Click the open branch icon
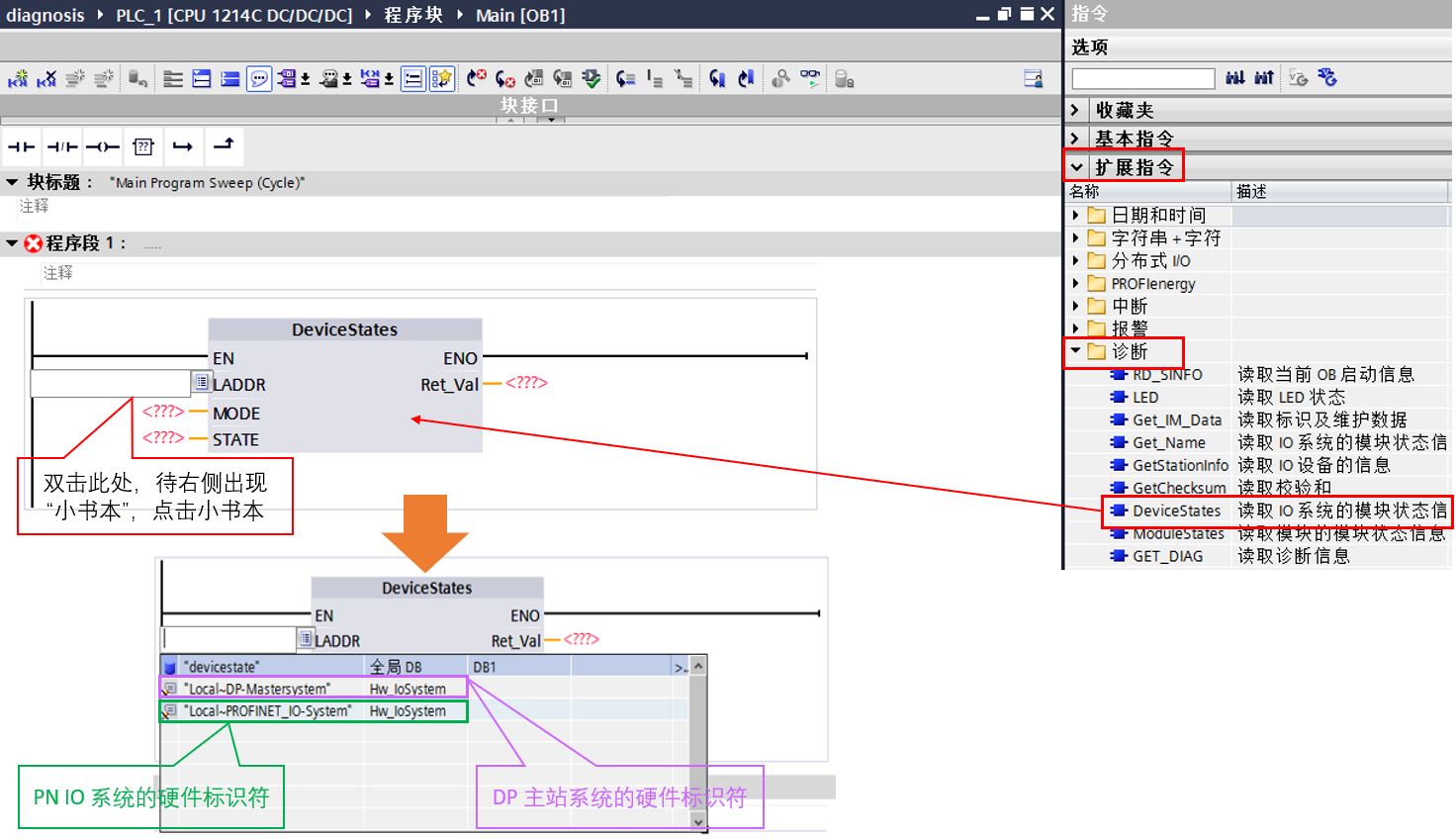The width and height of the screenshot is (1456, 839). (x=183, y=147)
